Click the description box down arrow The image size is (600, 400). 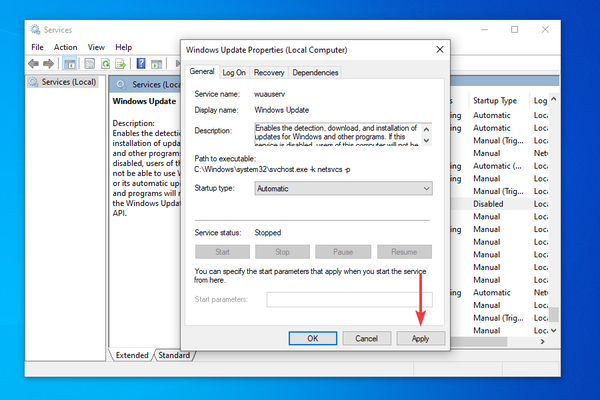click(427, 140)
